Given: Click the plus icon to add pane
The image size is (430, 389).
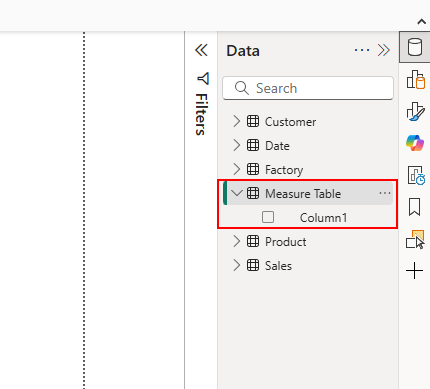Looking at the screenshot, I should (415, 270).
